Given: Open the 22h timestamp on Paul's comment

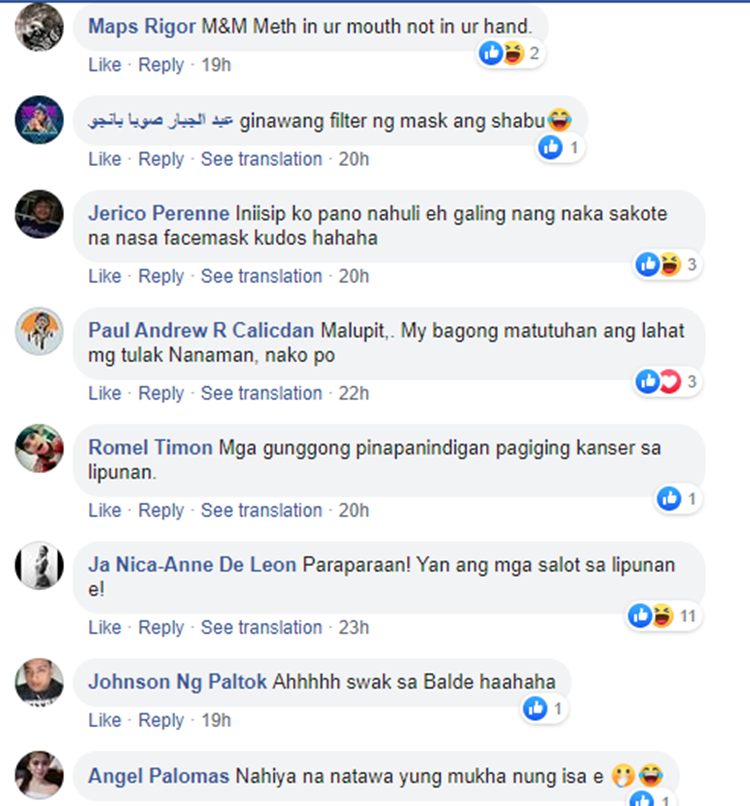Looking at the screenshot, I should (354, 393).
